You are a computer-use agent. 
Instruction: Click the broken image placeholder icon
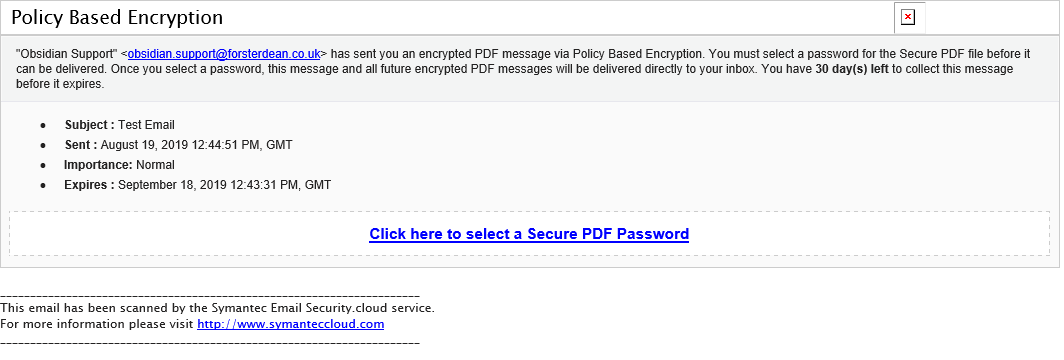pyautogui.click(x=908, y=18)
